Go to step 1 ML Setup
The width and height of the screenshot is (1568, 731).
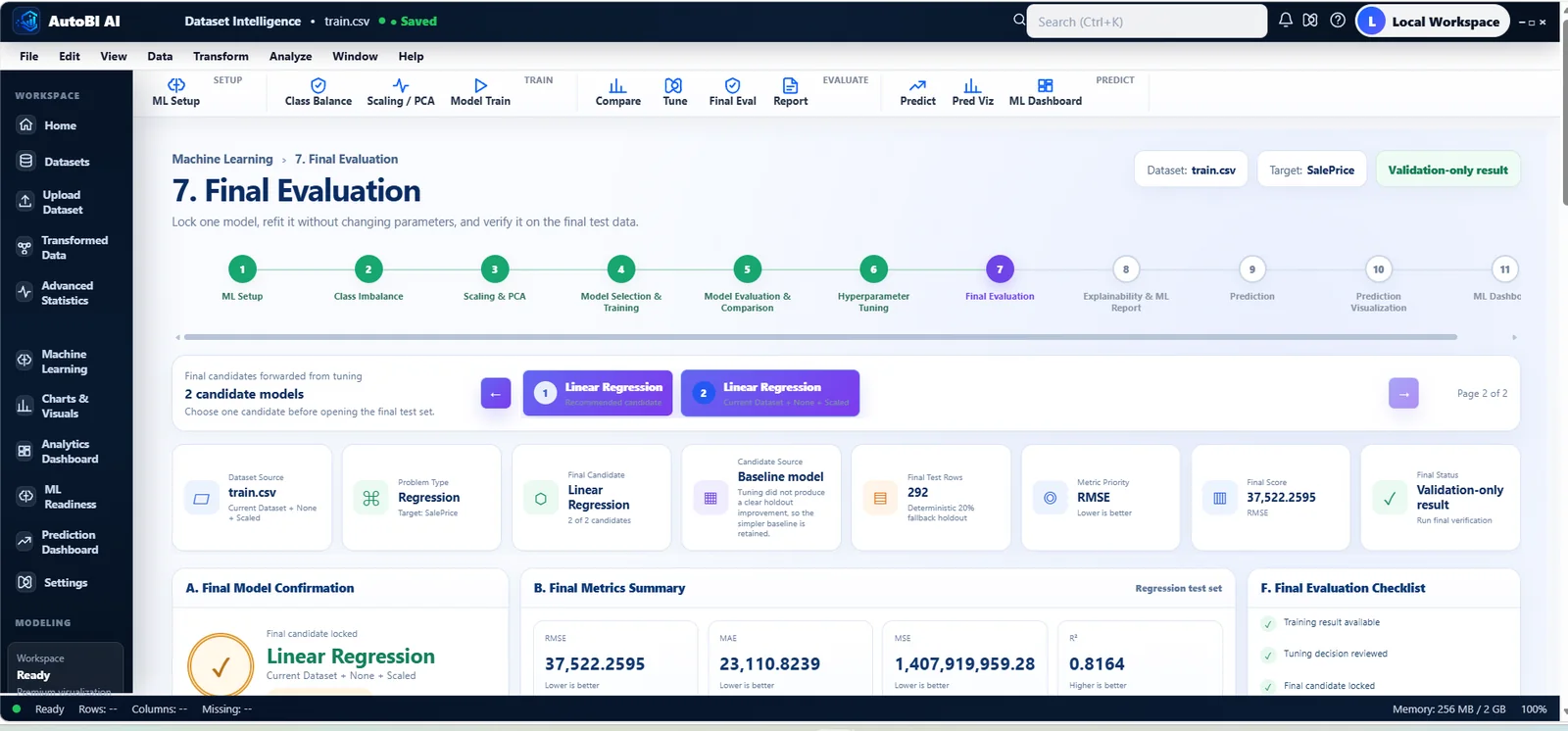coord(242,268)
